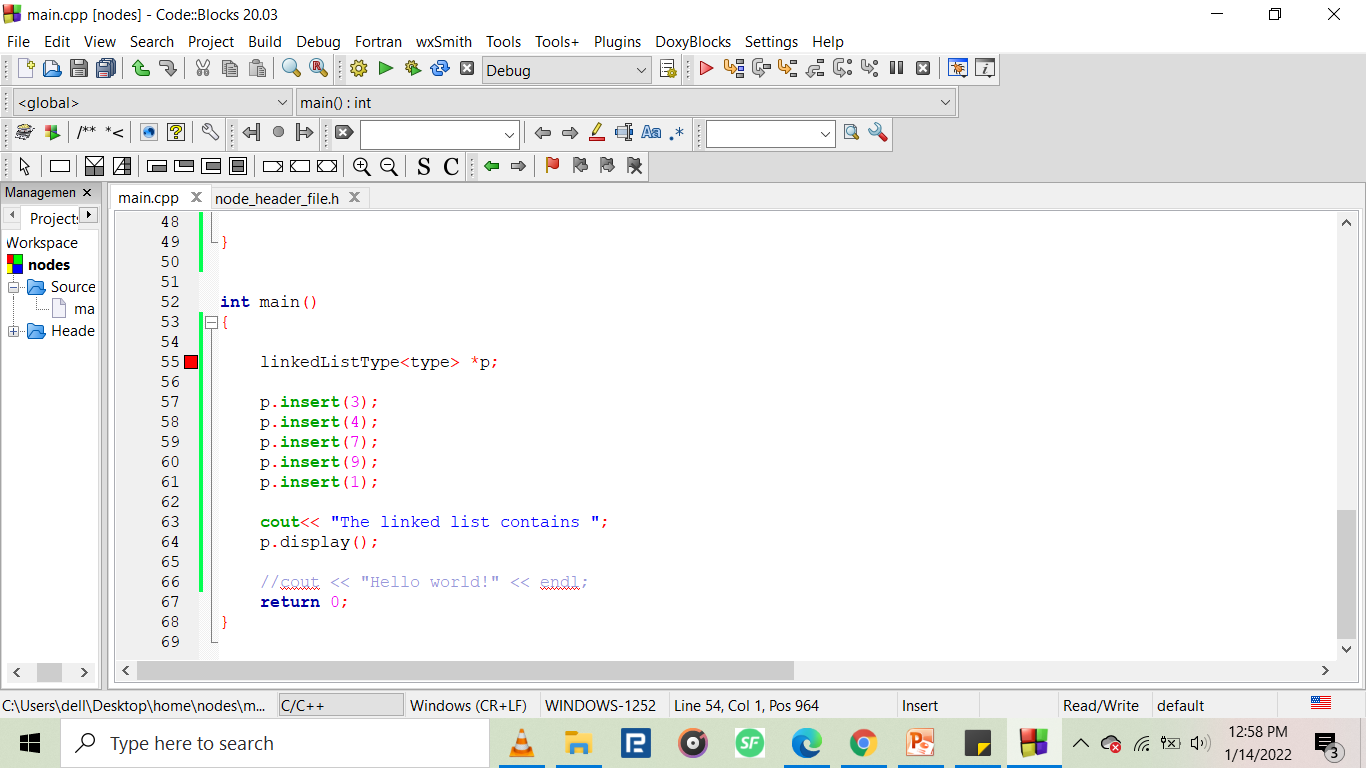The height and width of the screenshot is (768, 1366).
Task: Switch to node_header_file.h tab
Action: [x=277, y=198]
